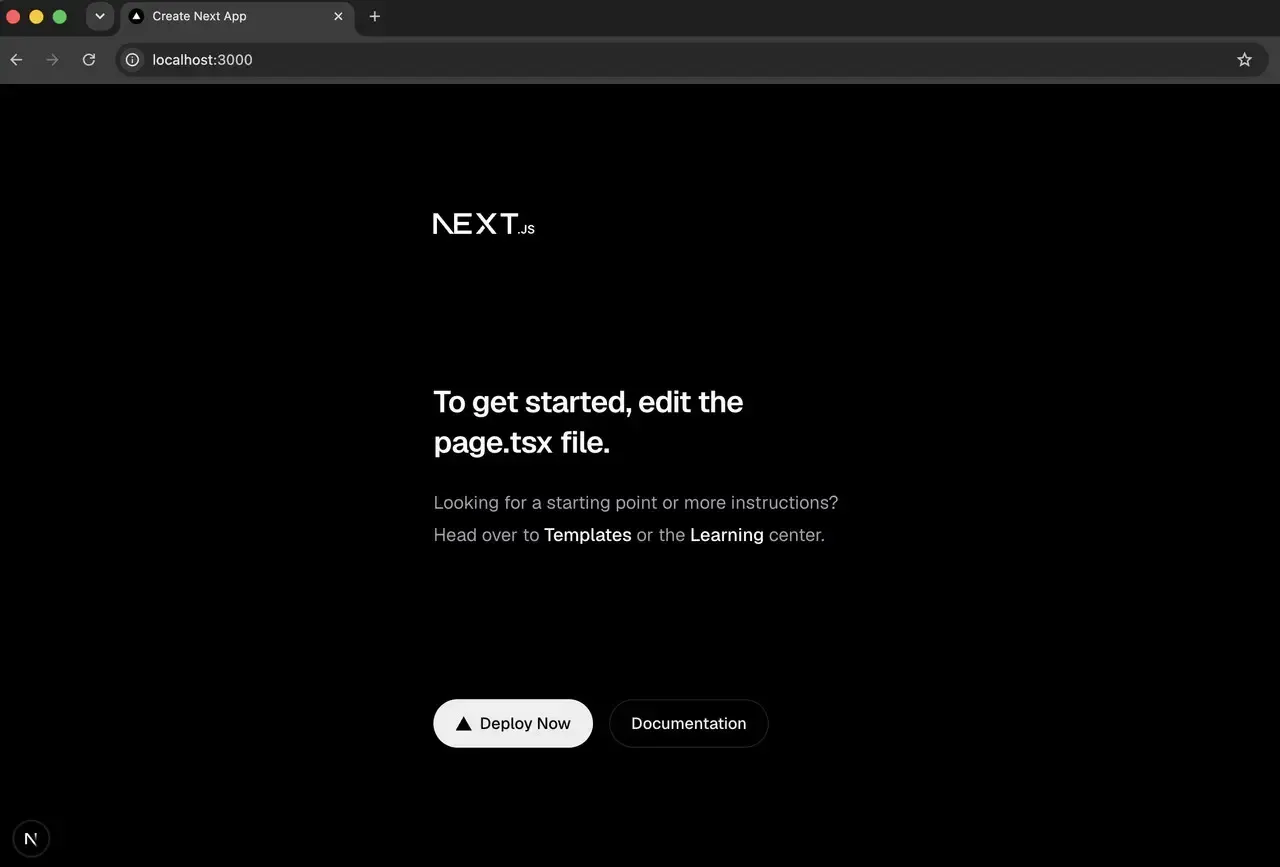Open the Documentation button
This screenshot has height=867, width=1280.
[689, 723]
